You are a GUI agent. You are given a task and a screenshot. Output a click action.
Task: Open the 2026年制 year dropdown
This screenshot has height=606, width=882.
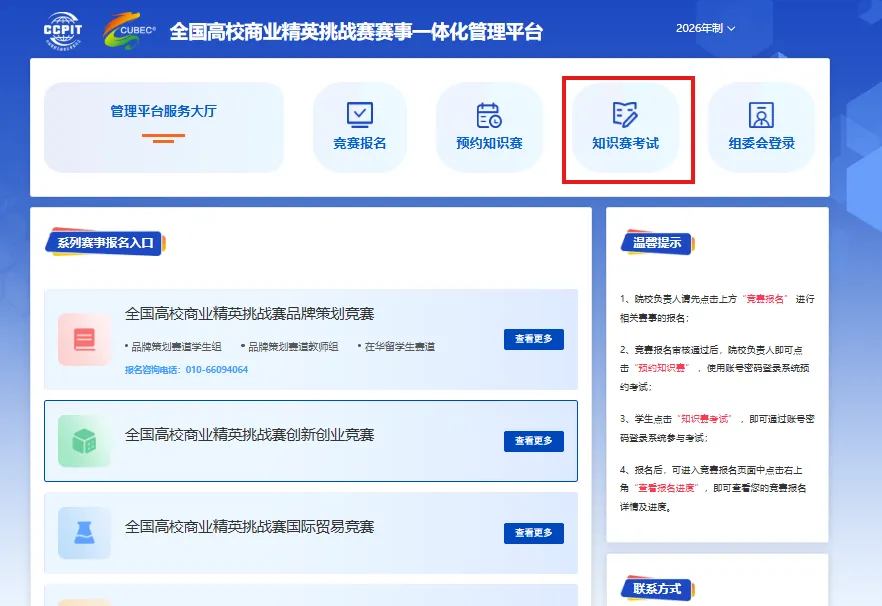[705, 28]
